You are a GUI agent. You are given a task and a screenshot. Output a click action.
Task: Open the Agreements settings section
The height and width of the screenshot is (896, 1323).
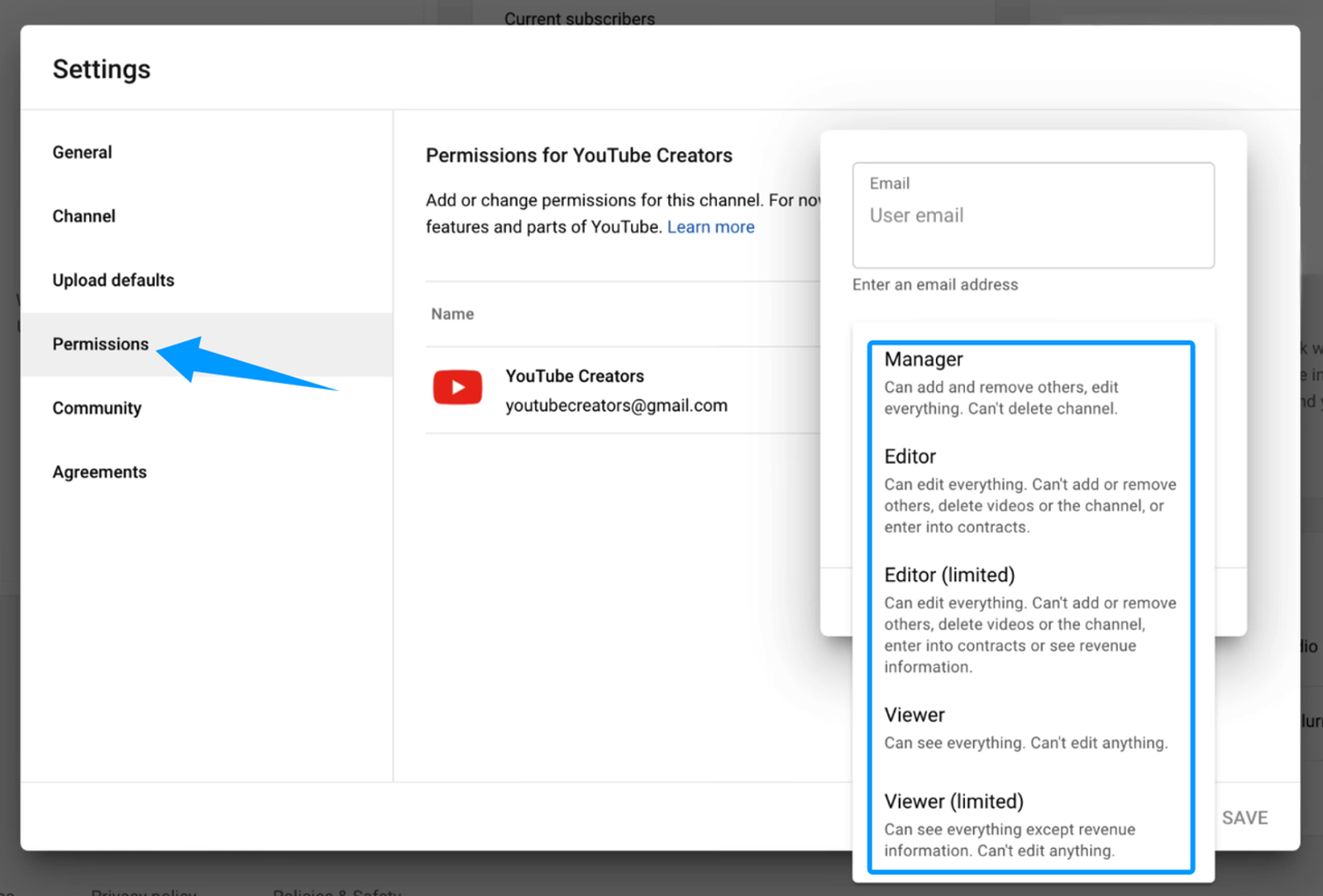click(x=99, y=472)
